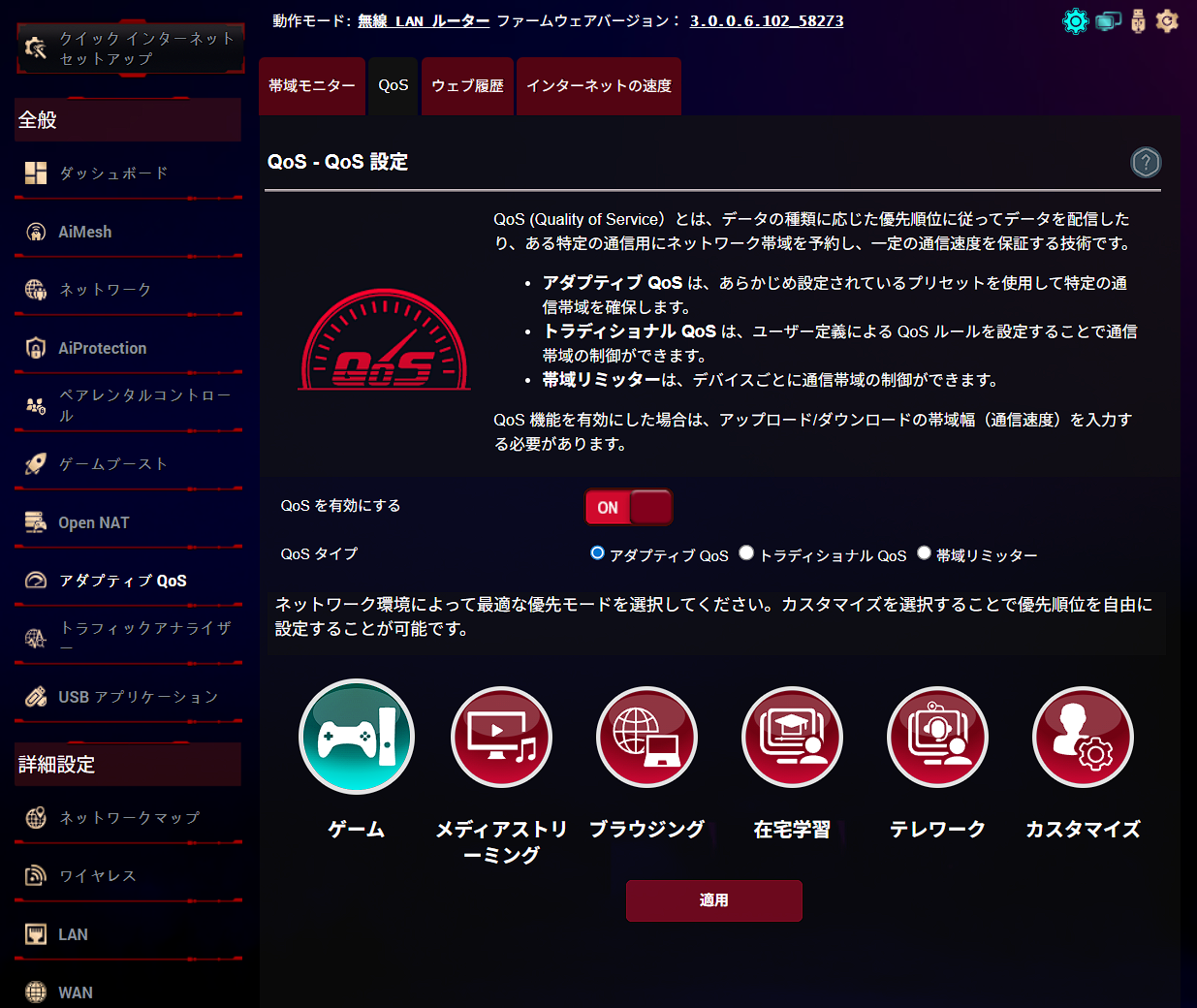Click the クイック インターネット セットアップ wizard icon
1197x1008 pixels.
(x=36, y=47)
